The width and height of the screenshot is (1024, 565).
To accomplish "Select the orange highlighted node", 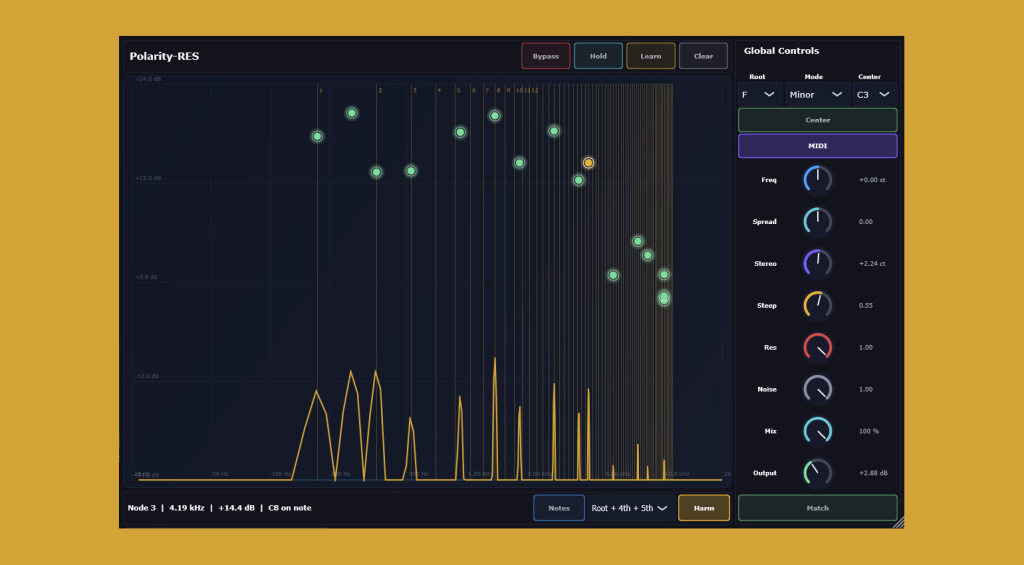I will [588, 163].
